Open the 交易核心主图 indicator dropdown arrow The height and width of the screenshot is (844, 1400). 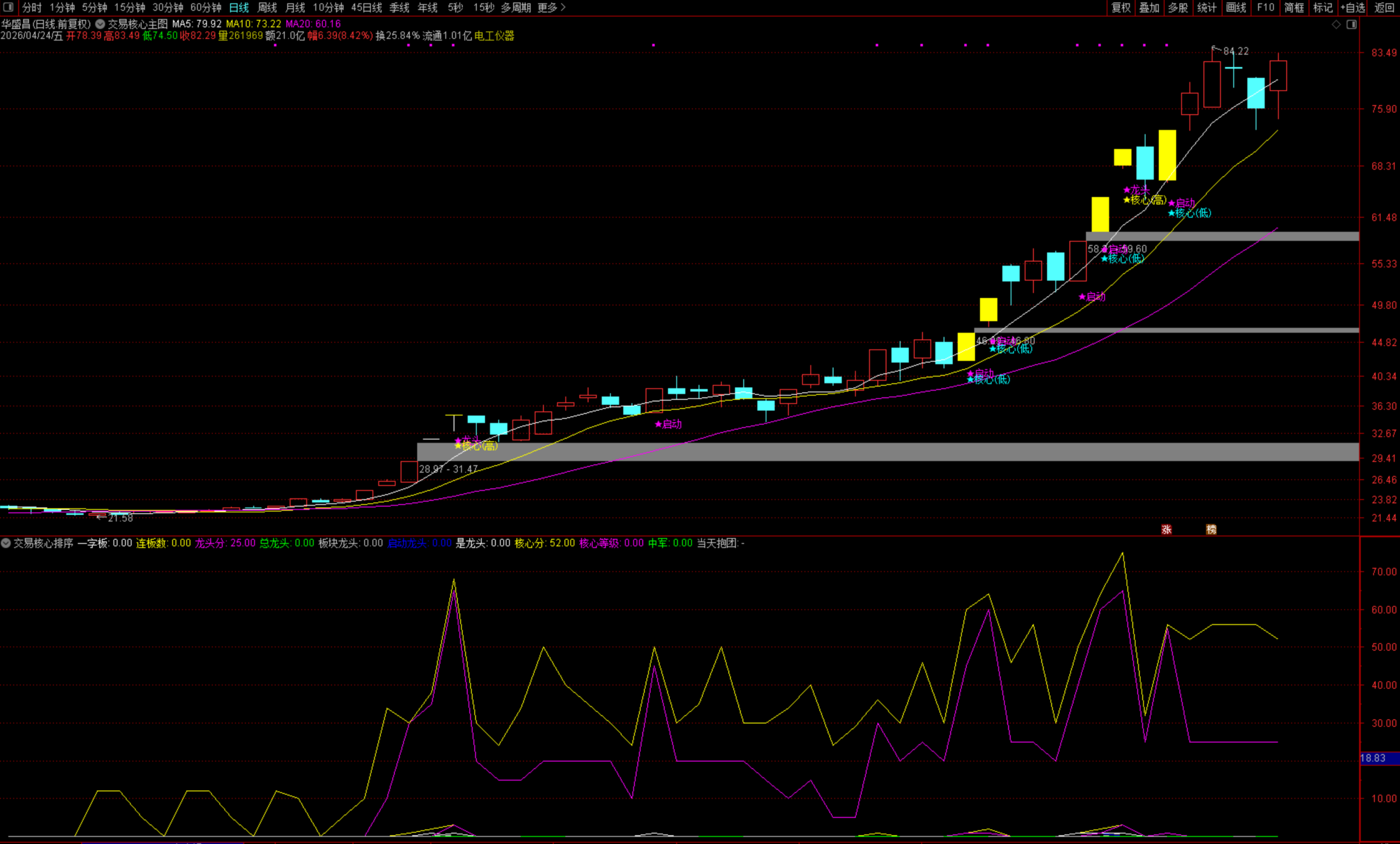pyautogui.click(x=100, y=24)
